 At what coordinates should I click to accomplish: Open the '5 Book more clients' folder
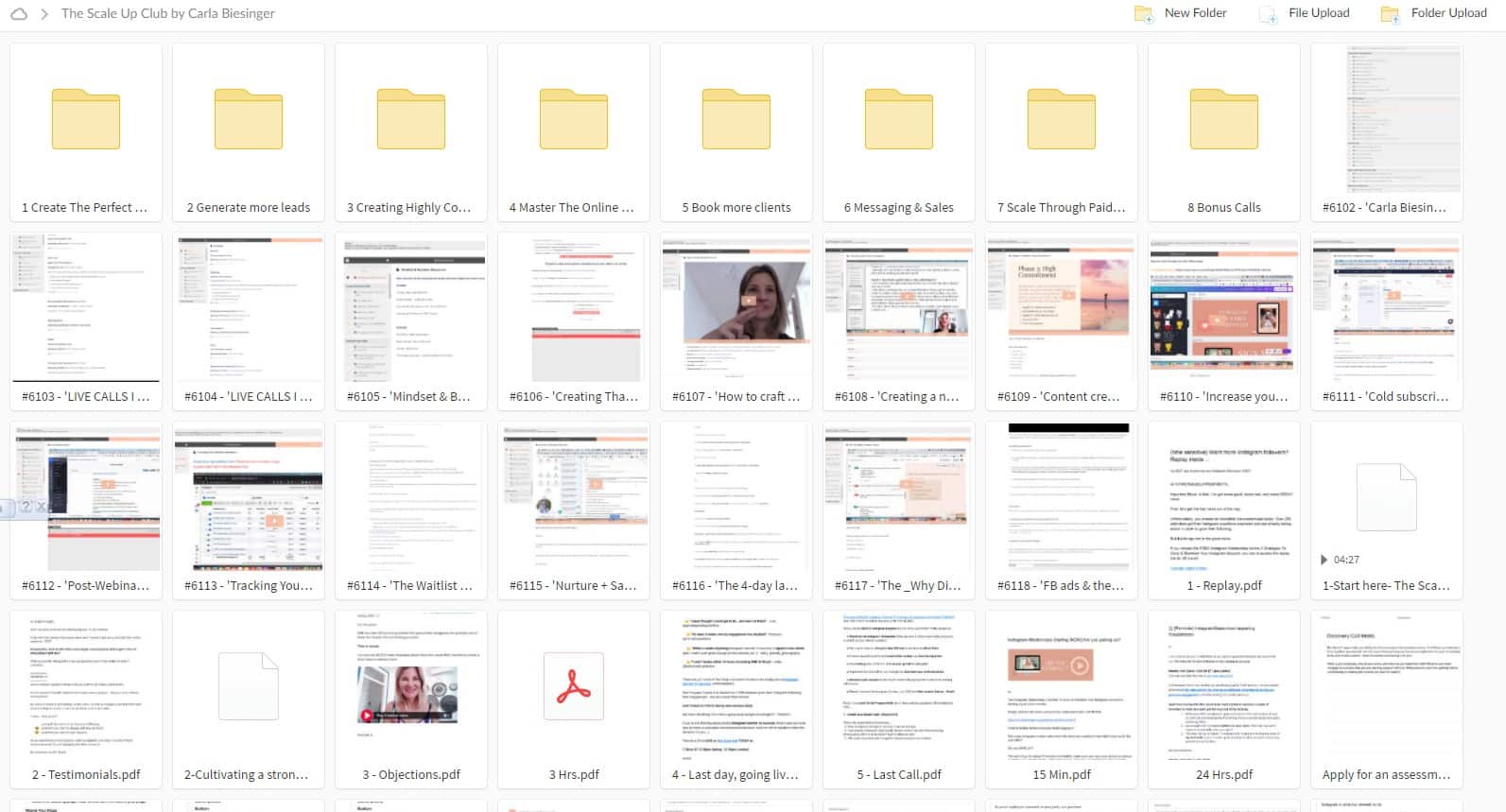click(736, 120)
